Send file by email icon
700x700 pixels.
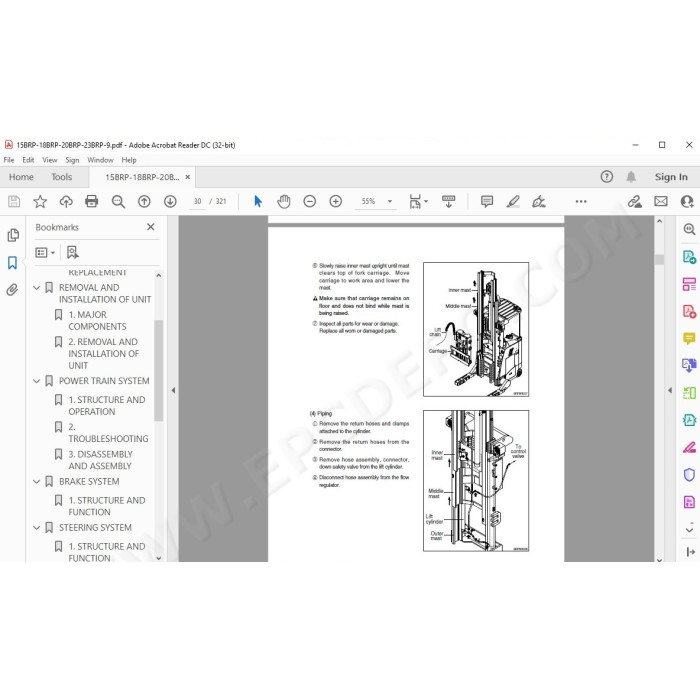(x=661, y=201)
